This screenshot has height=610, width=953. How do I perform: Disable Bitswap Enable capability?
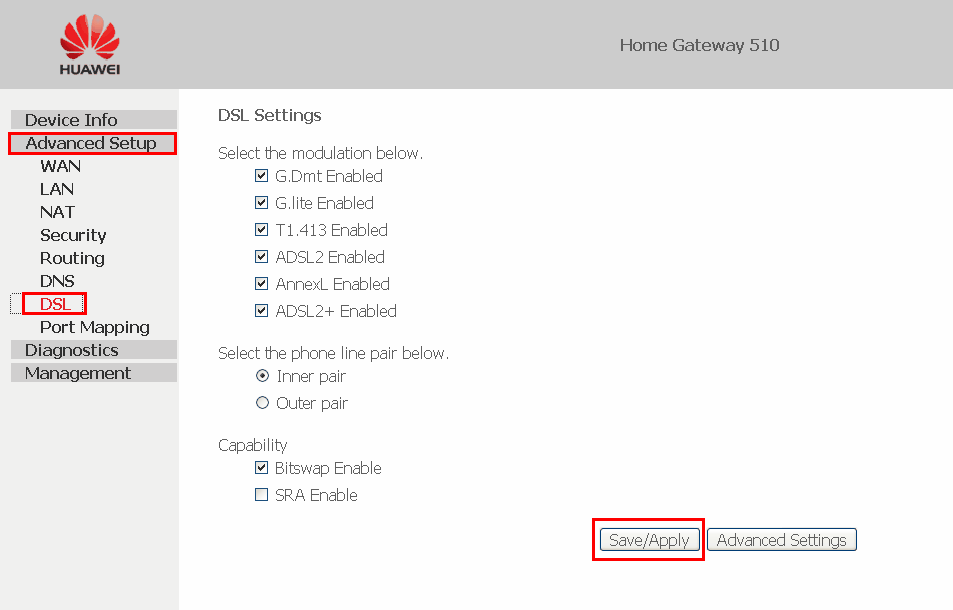point(261,468)
